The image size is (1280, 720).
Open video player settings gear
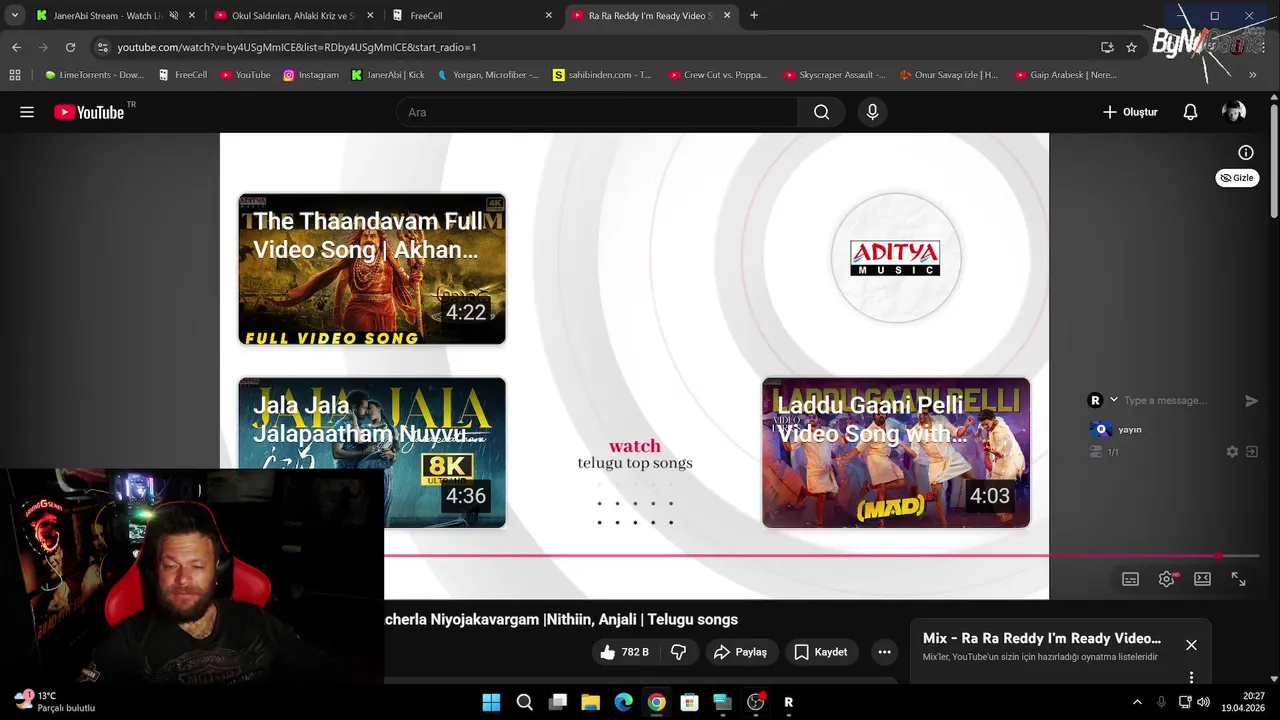[x=1166, y=579]
